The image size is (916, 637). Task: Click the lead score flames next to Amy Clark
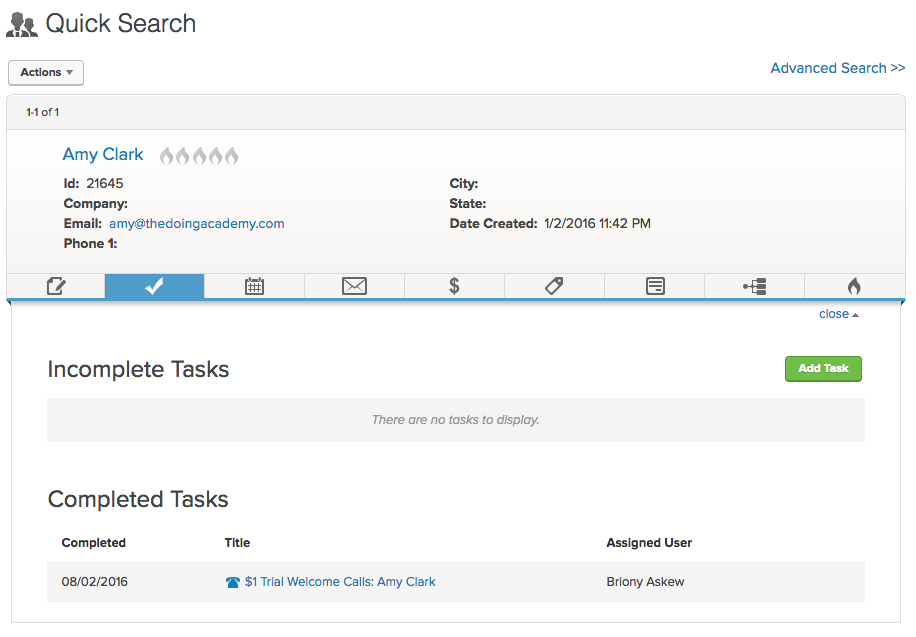(x=199, y=156)
